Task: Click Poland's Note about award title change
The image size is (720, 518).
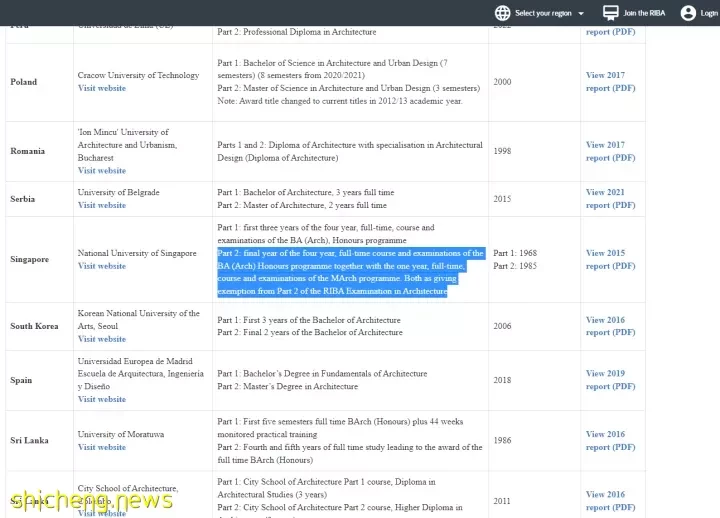Action: pyautogui.click(x=340, y=101)
